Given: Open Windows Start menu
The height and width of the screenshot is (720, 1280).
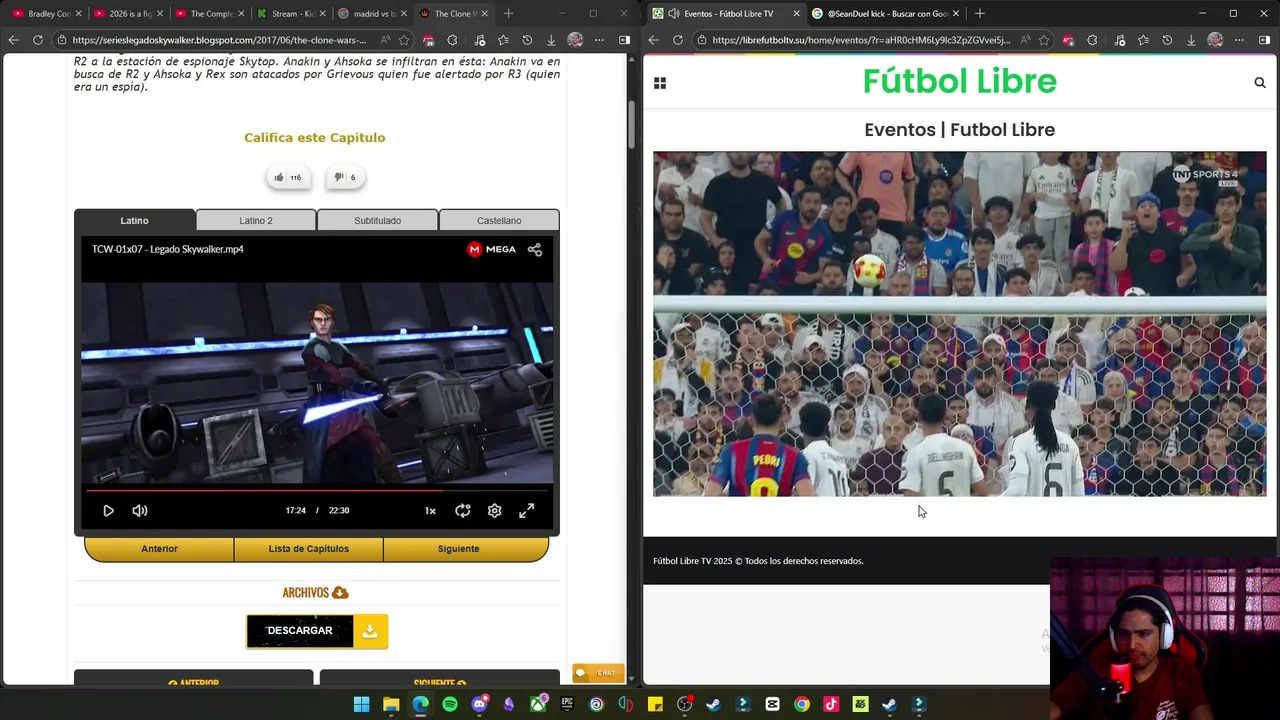Looking at the screenshot, I should click(x=361, y=704).
